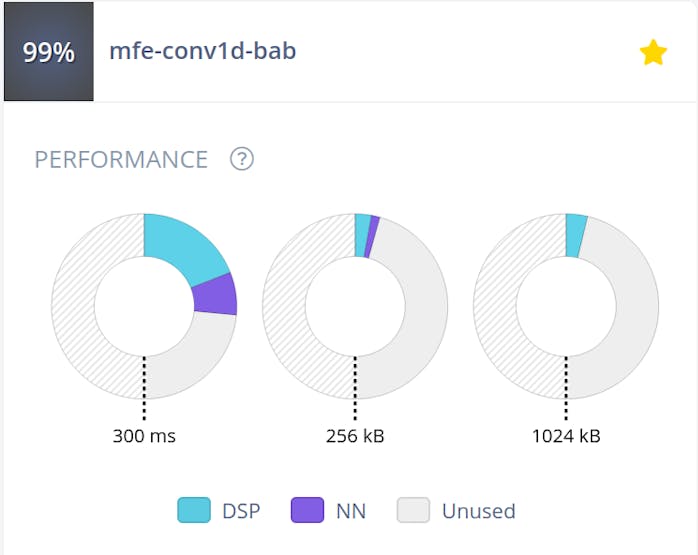Click the 300 ms latency label

pyautogui.click(x=144, y=436)
